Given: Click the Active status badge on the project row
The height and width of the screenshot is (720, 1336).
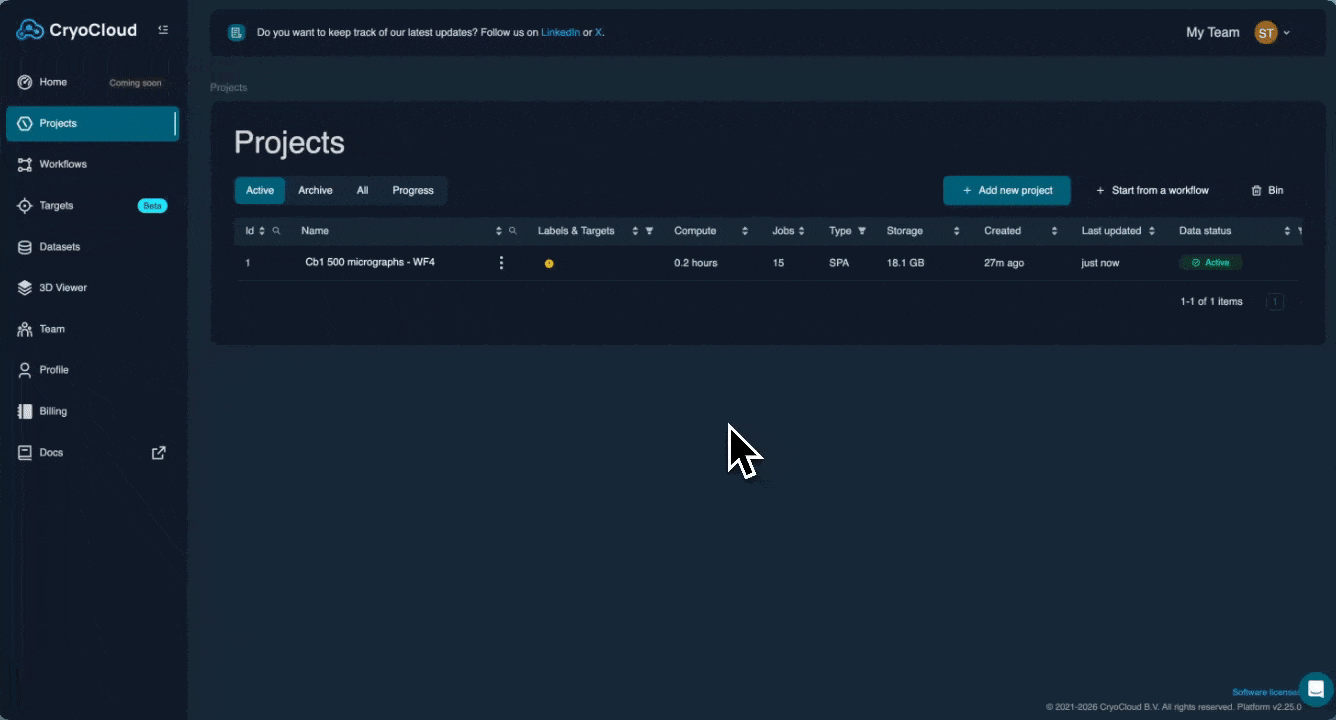Looking at the screenshot, I should click(x=1210, y=262).
